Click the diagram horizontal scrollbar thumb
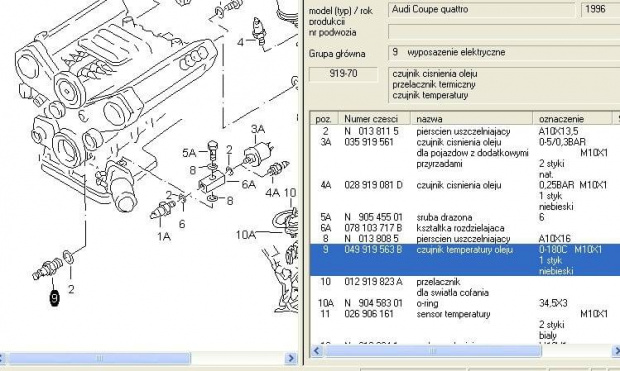 tap(99, 358)
